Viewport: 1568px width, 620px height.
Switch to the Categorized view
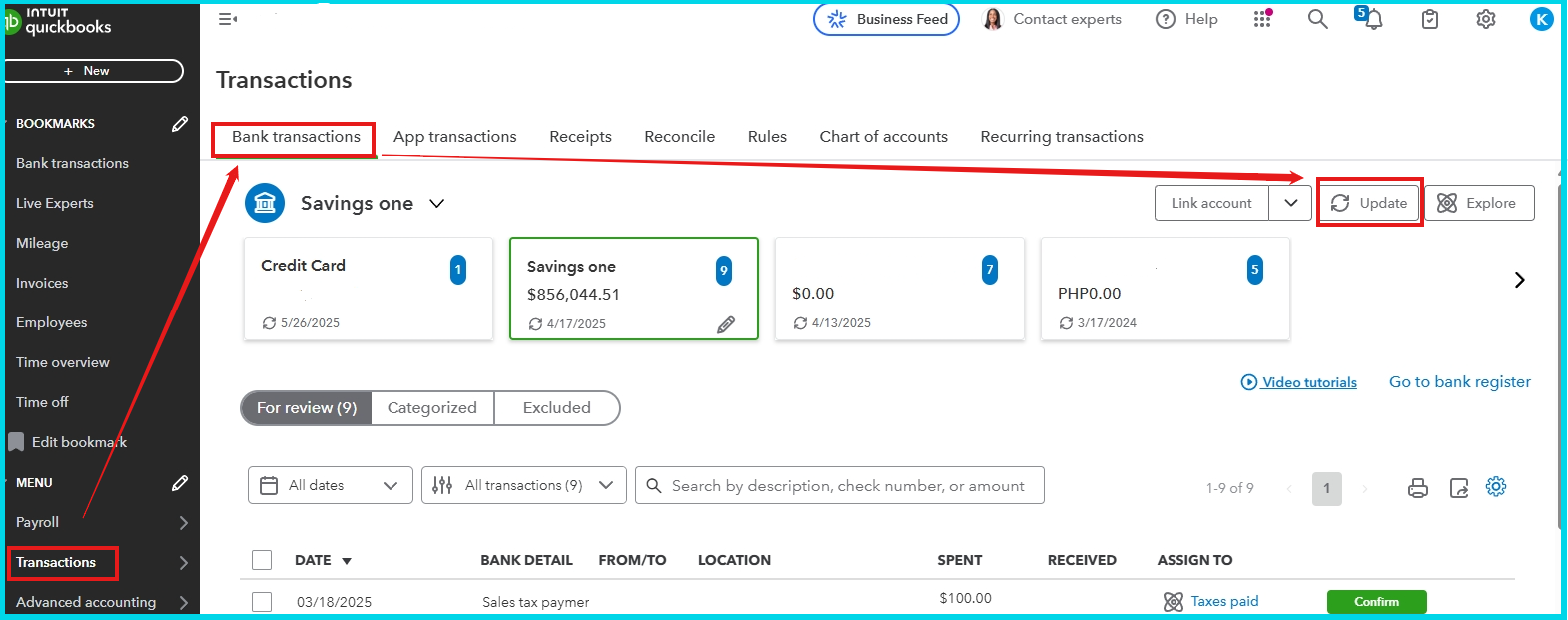click(x=432, y=408)
